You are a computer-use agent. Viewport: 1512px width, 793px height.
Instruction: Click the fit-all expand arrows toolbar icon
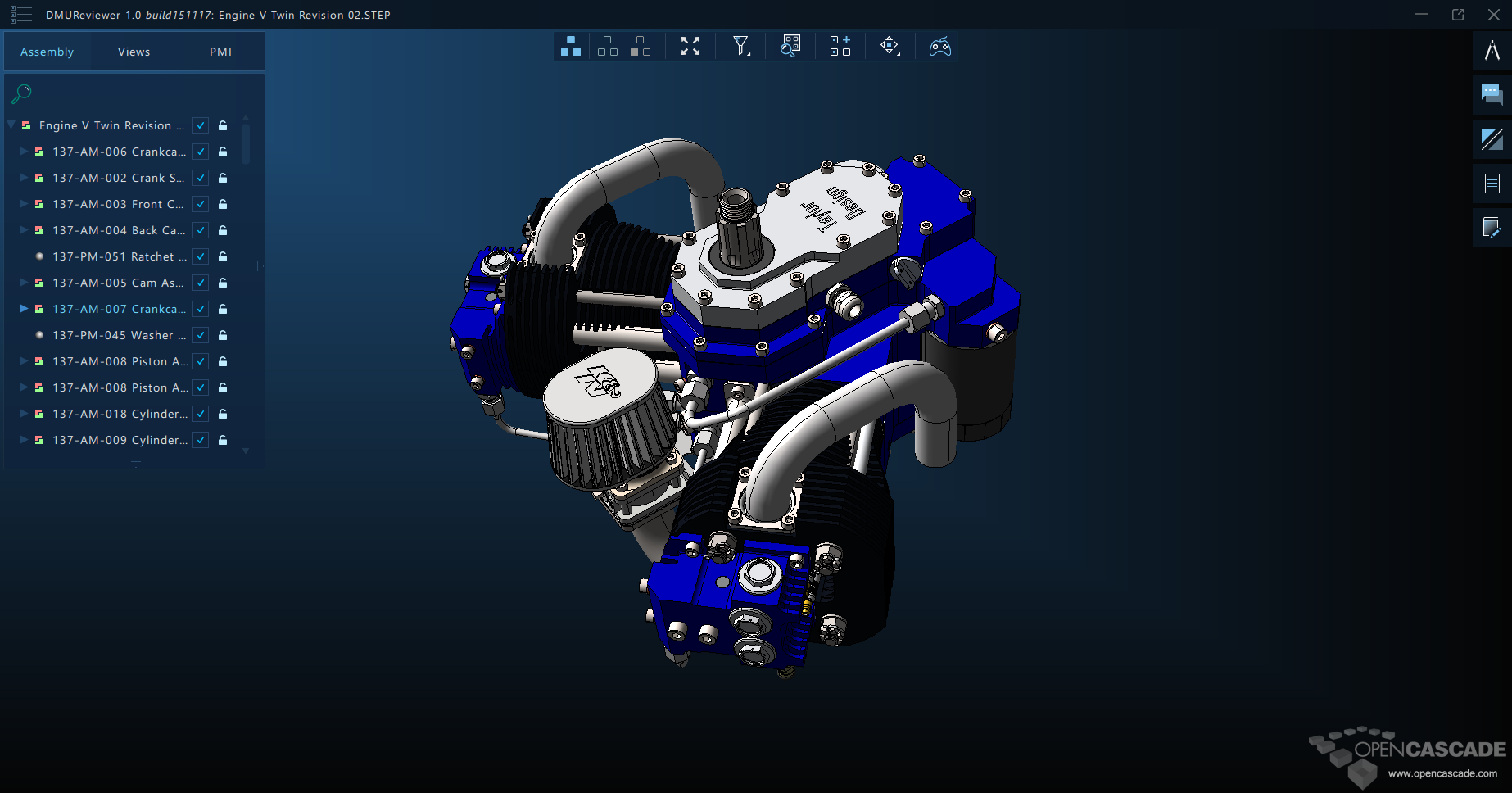[x=690, y=46]
